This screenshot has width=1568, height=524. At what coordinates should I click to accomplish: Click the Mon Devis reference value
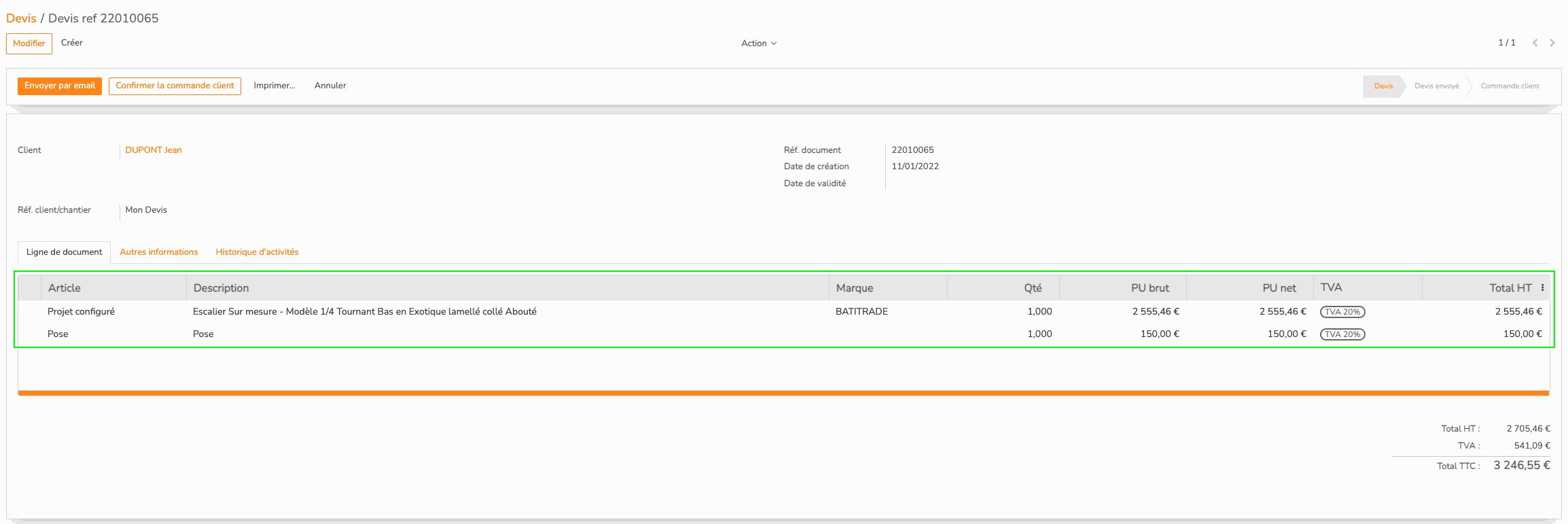[x=146, y=210]
